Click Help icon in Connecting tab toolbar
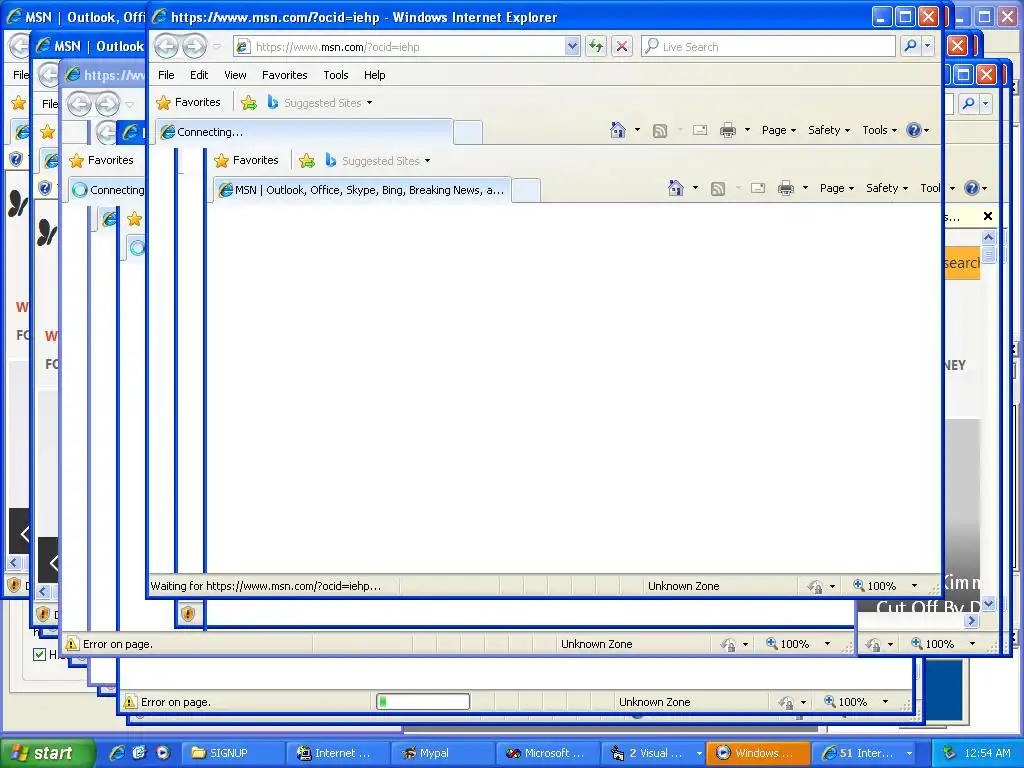The image size is (1024, 768). (x=914, y=130)
